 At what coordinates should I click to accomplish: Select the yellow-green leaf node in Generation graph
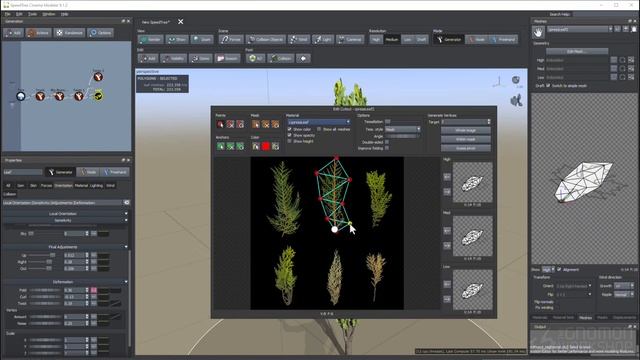98,96
